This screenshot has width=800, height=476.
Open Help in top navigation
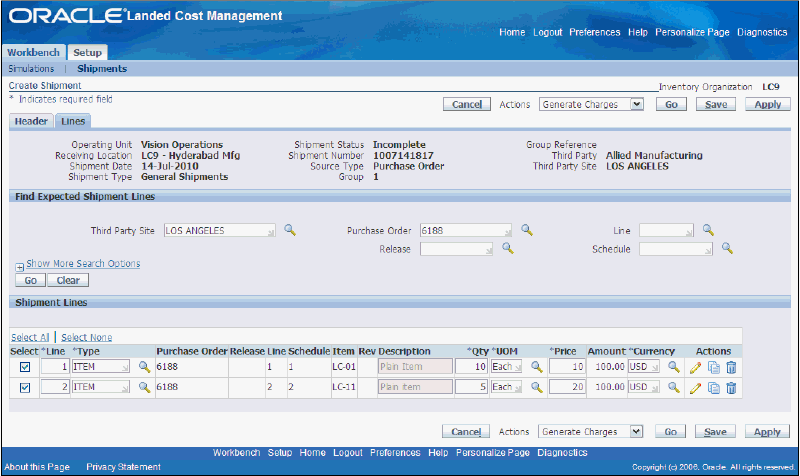tap(637, 32)
